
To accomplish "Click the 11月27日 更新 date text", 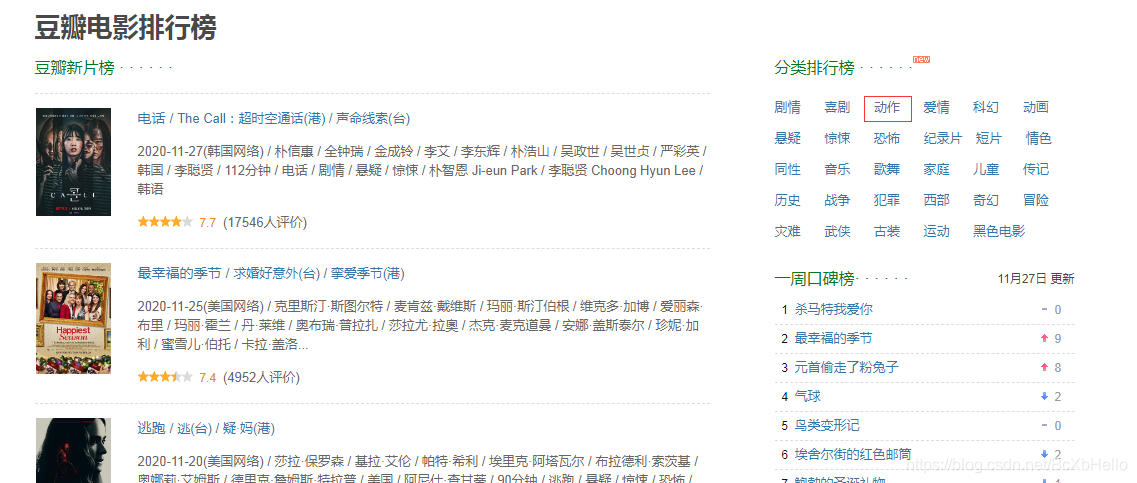I will pos(1036,278).
